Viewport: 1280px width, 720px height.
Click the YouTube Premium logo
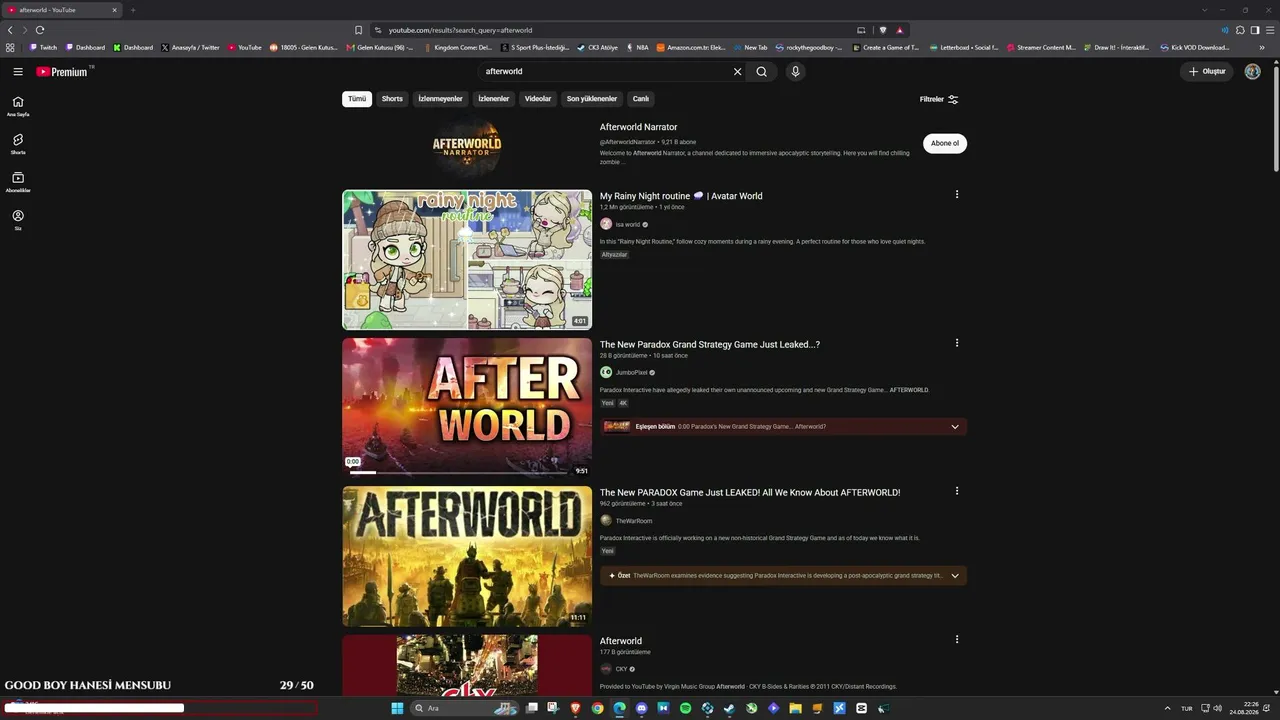click(63, 72)
